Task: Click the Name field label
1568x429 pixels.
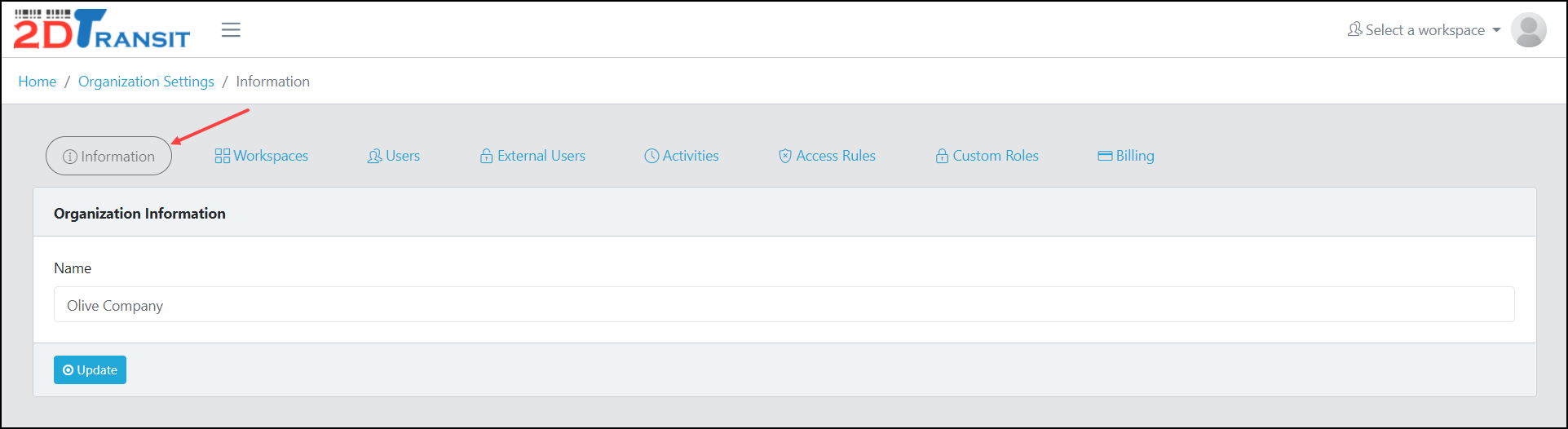Action: (x=73, y=268)
